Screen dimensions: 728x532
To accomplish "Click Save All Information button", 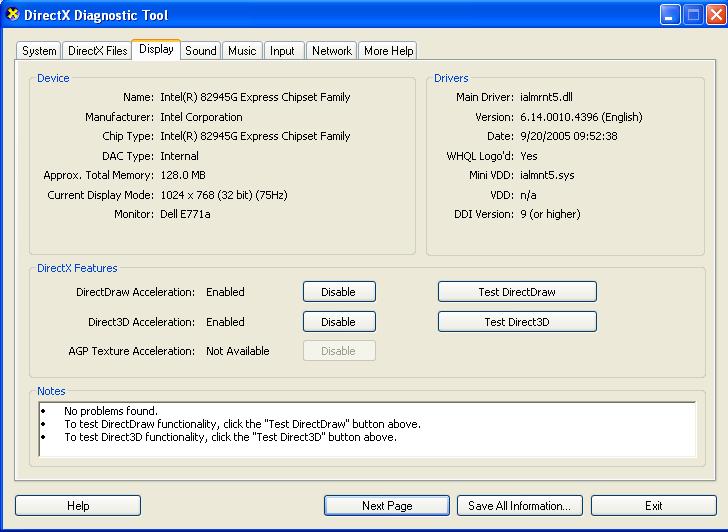I will [x=519, y=506].
